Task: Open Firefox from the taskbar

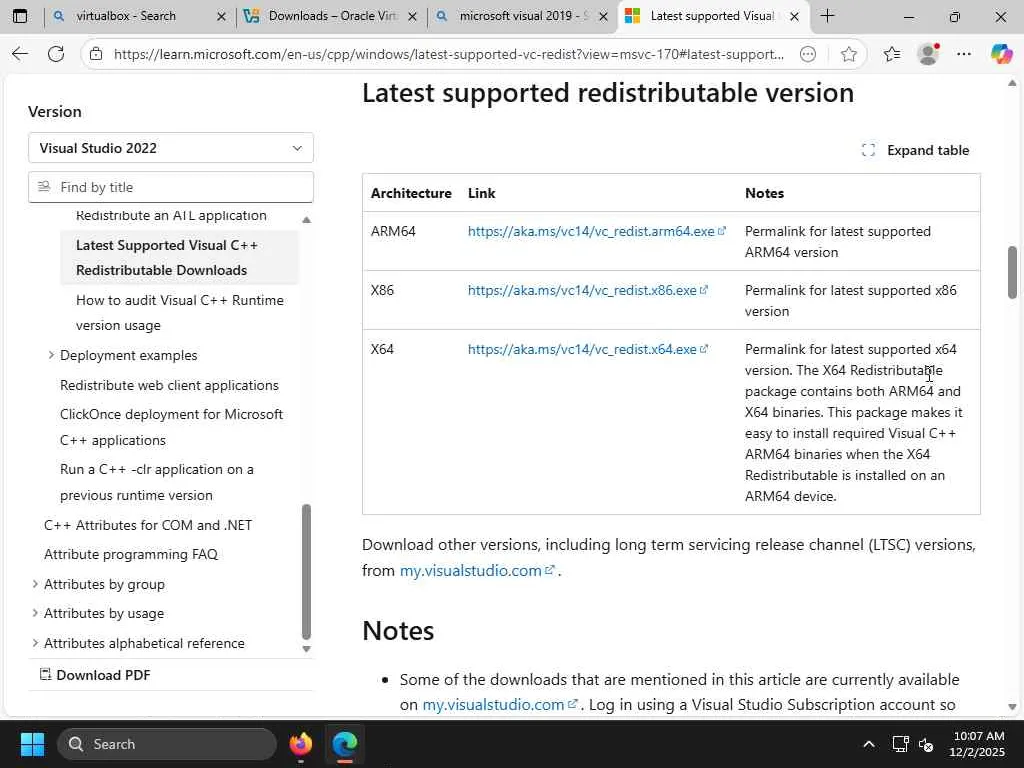Action: (x=301, y=744)
